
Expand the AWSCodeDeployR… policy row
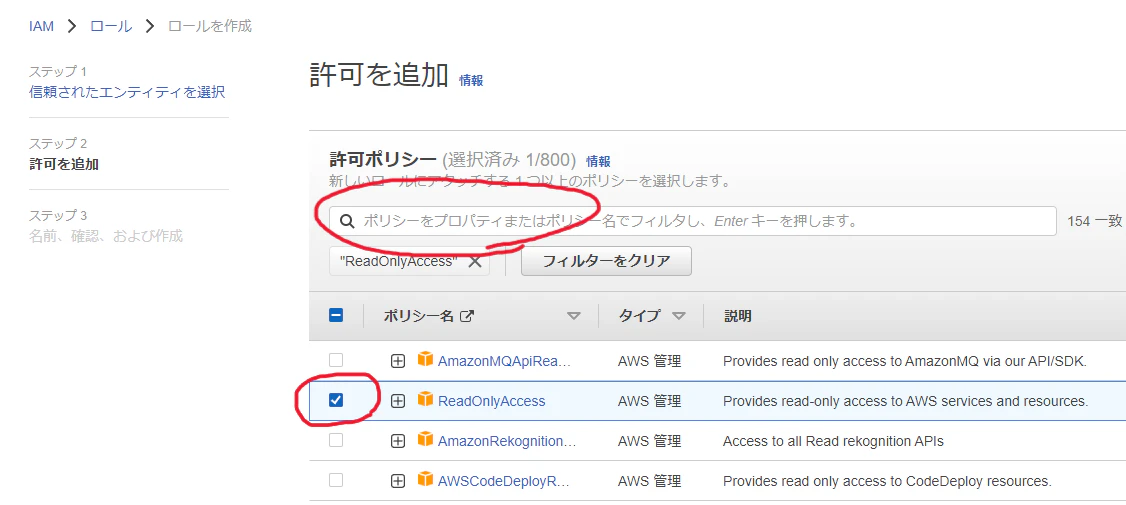(x=398, y=481)
